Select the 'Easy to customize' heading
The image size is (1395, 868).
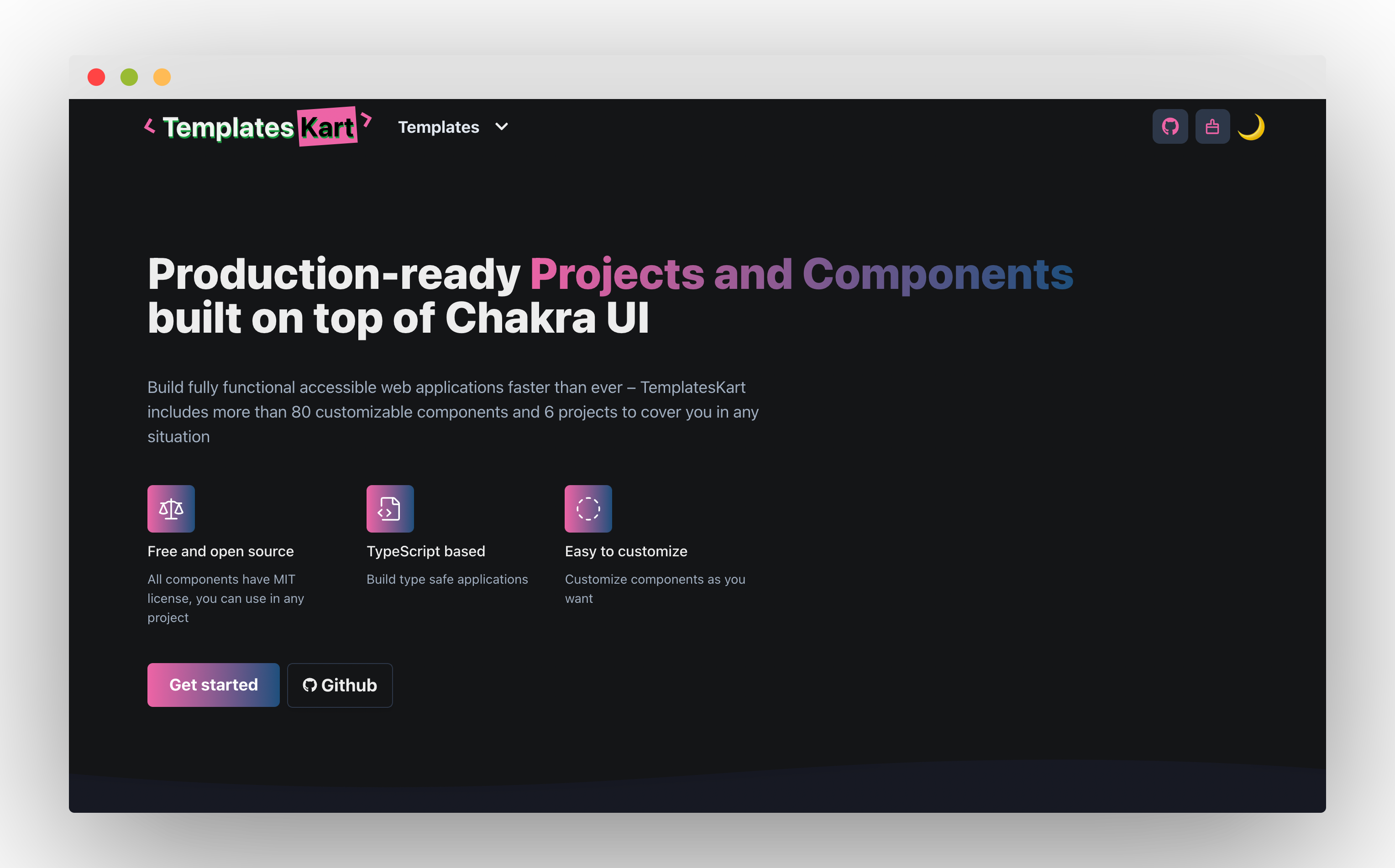pos(626,551)
